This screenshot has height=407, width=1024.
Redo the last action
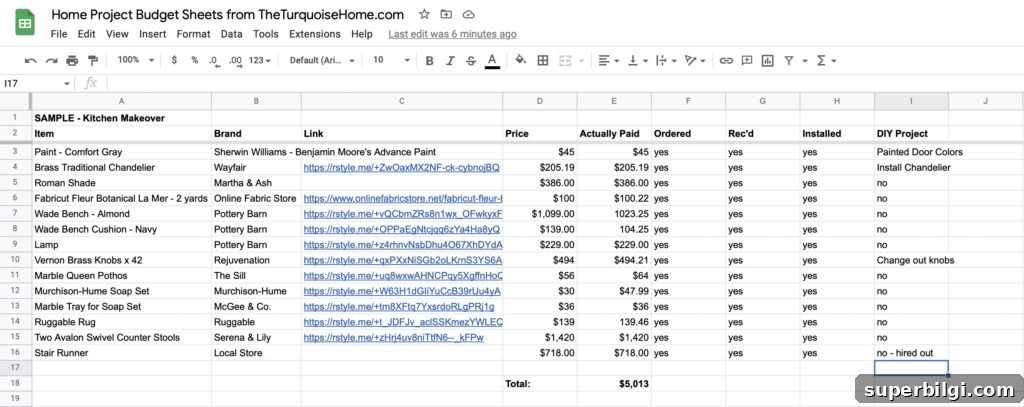51,61
